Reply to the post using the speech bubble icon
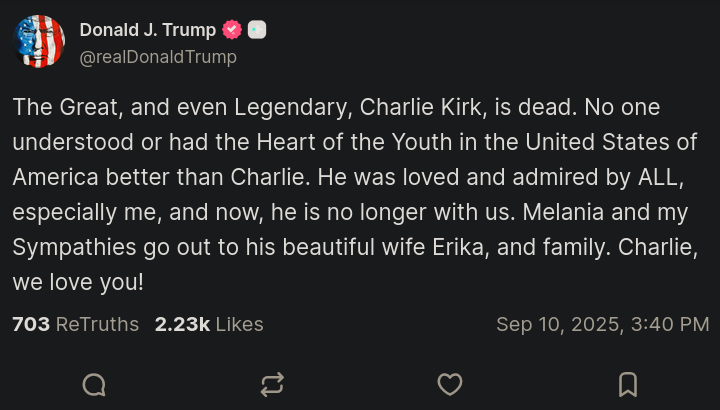Screen dimensions: 720x410 [94, 385]
